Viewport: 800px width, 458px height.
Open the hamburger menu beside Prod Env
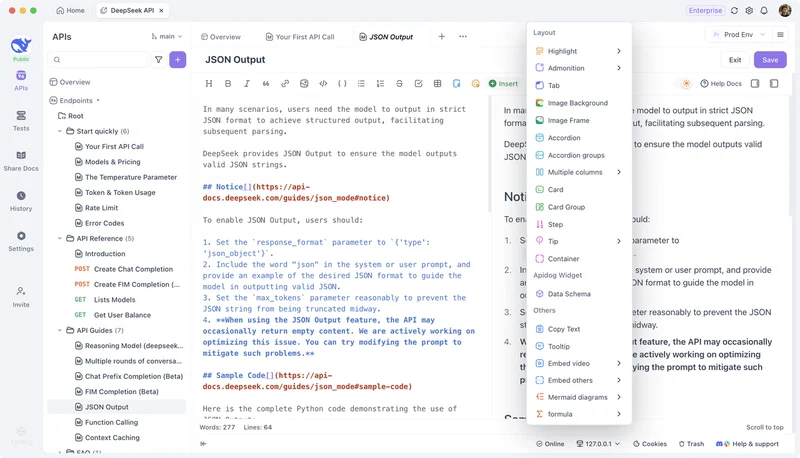pyautogui.click(x=780, y=35)
